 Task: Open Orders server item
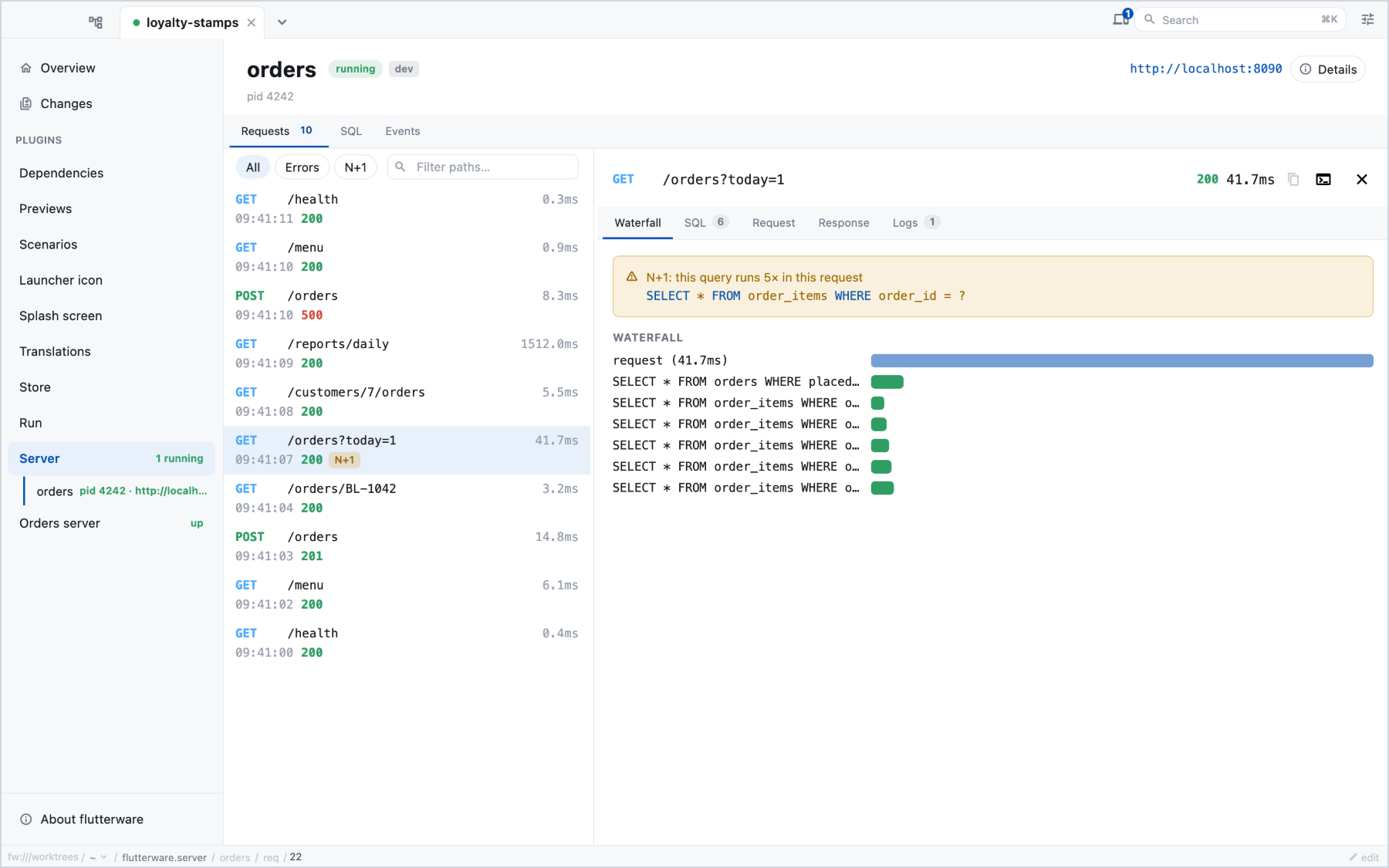coord(112,523)
